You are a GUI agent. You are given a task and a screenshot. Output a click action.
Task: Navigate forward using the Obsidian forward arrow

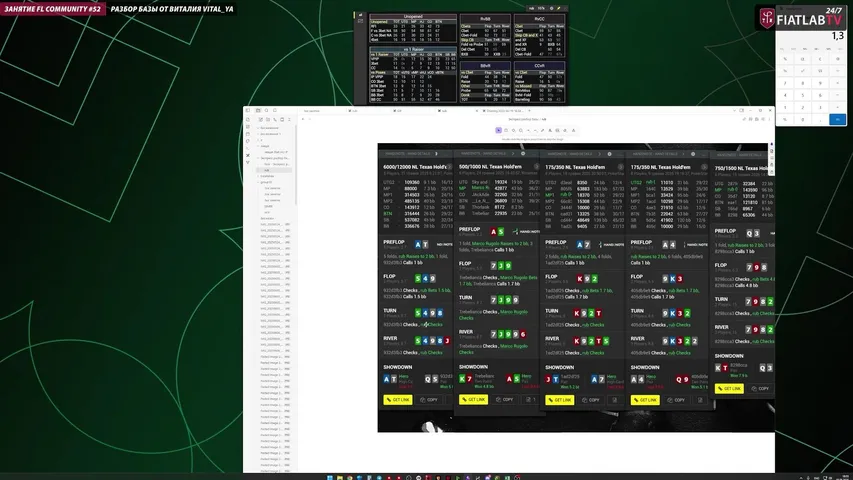click(x=310, y=119)
